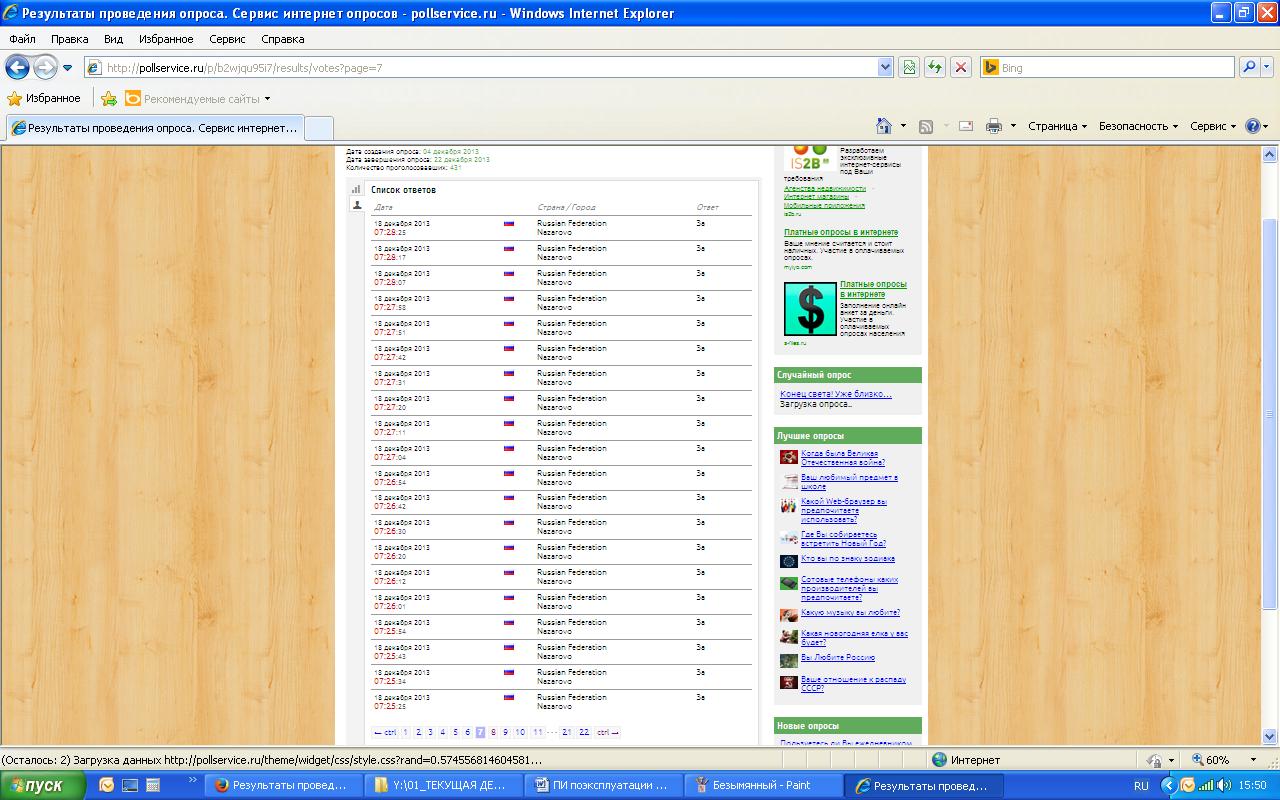Switch to the voters list person icon
Viewport: 1280px width, 800px height.
(356, 205)
